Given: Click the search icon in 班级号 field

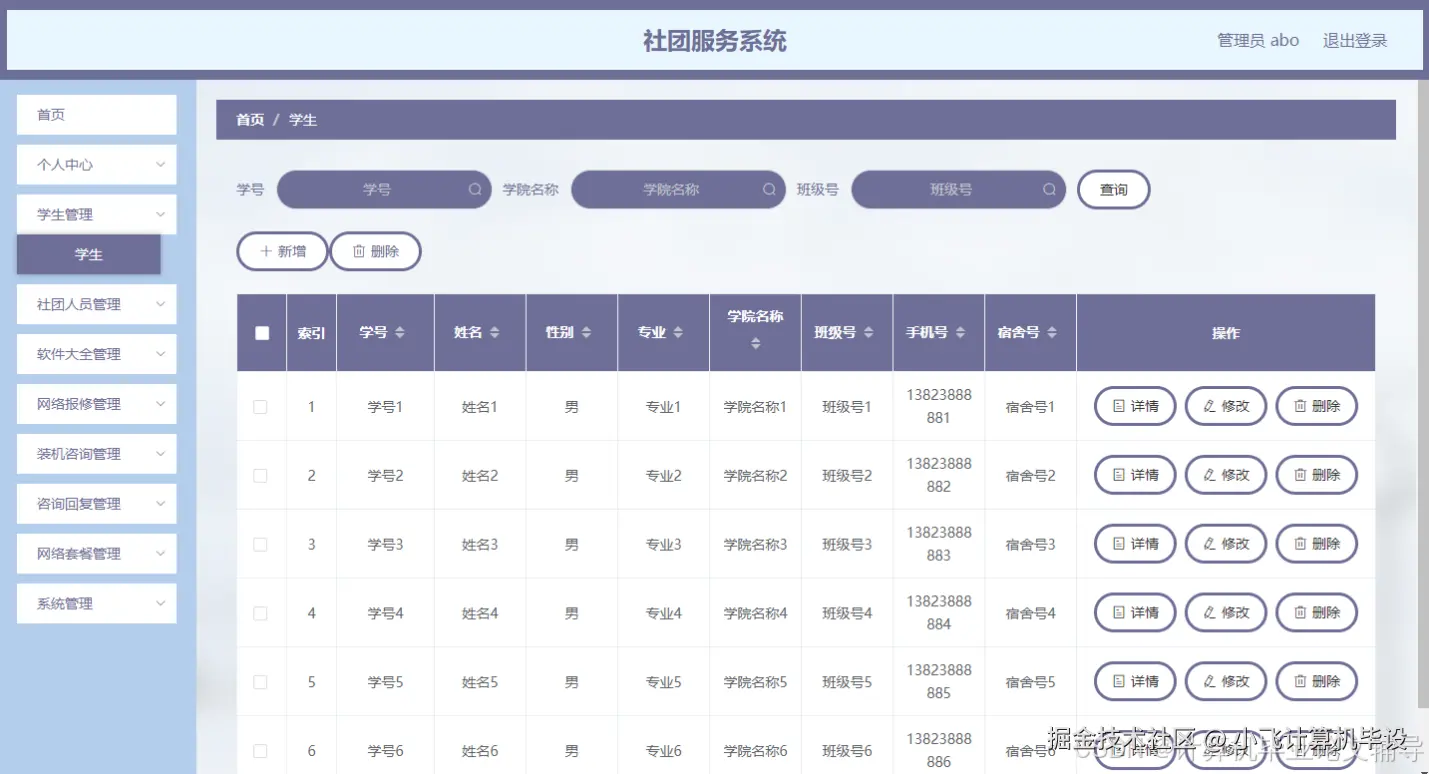Looking at the screenshot, I should tap(1049, 189).
